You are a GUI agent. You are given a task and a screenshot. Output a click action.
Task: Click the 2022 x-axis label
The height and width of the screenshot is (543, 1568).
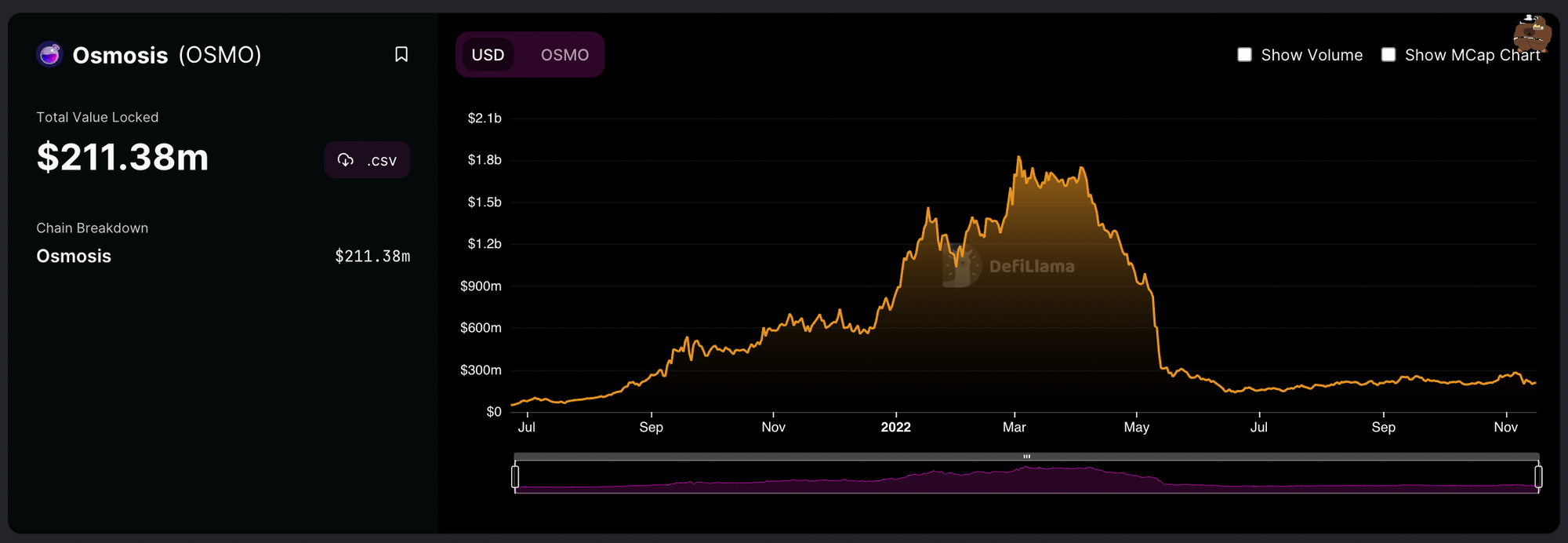coord(895,427)
